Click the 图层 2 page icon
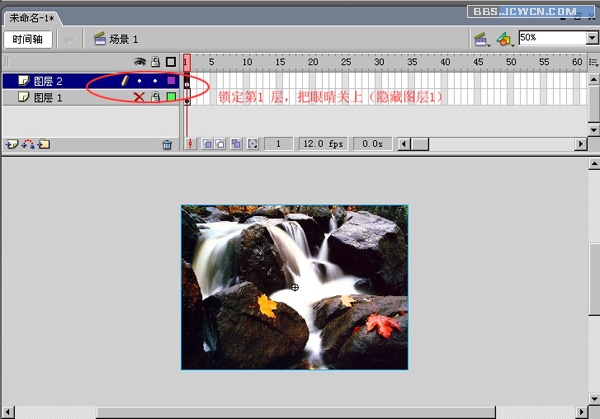The width and height of the screenshot is (600, 419). [24, 80]
